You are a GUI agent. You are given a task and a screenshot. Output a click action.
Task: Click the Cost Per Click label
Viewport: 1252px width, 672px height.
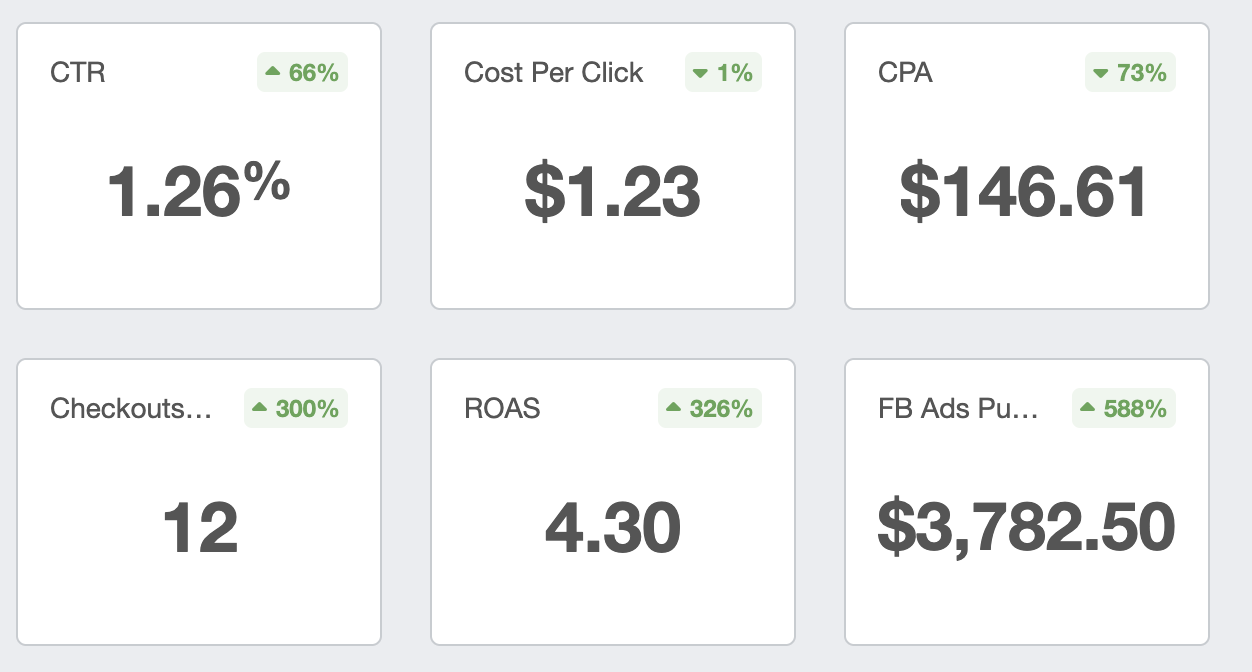click(x=554, y=73)
